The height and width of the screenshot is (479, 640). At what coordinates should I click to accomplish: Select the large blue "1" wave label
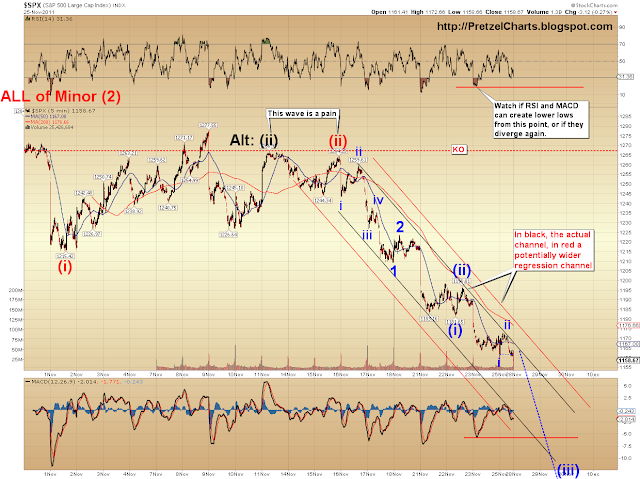click(x=393, y=271)
